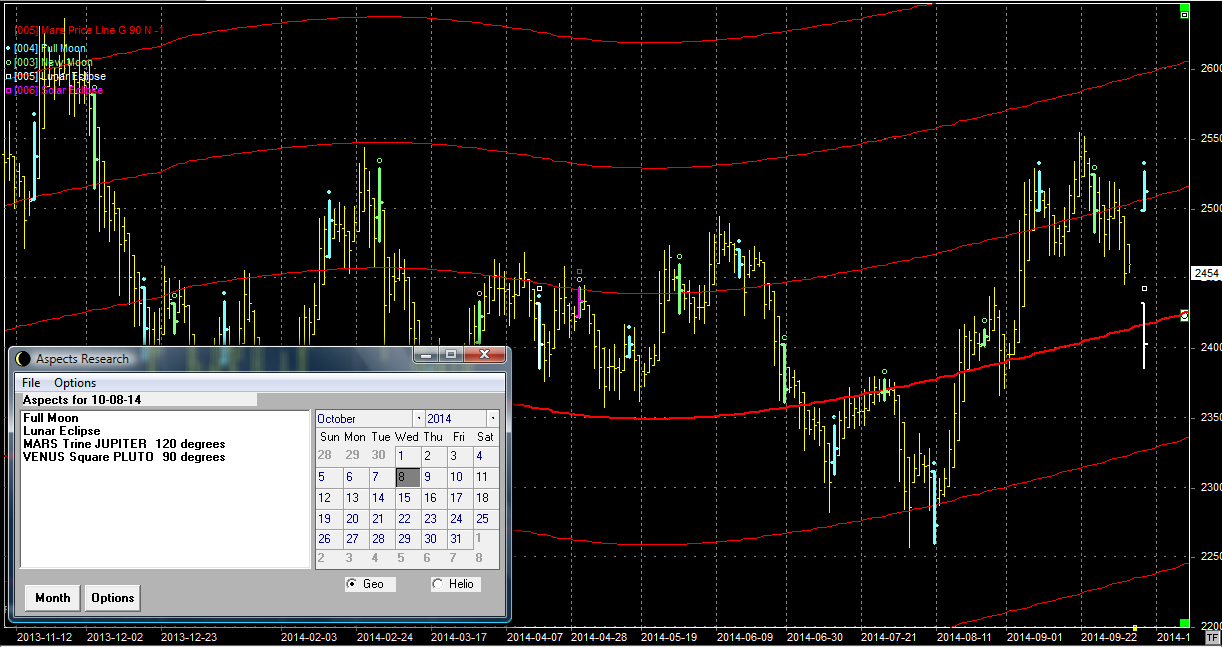Click the green square at top of price scale
Screen dimensions: 1222x647
[x=1185, y=14]
